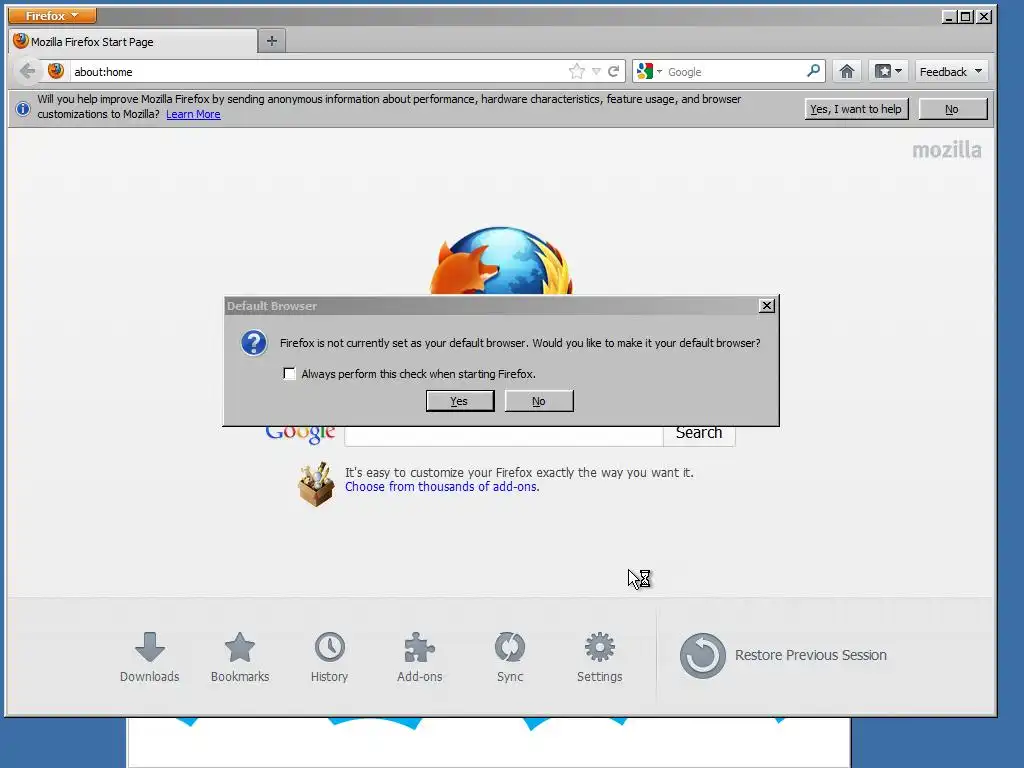This screenshot has width=1024, height=768.
Task: Click the Firefox site identity icon
Action: click(x=56, y=71)
